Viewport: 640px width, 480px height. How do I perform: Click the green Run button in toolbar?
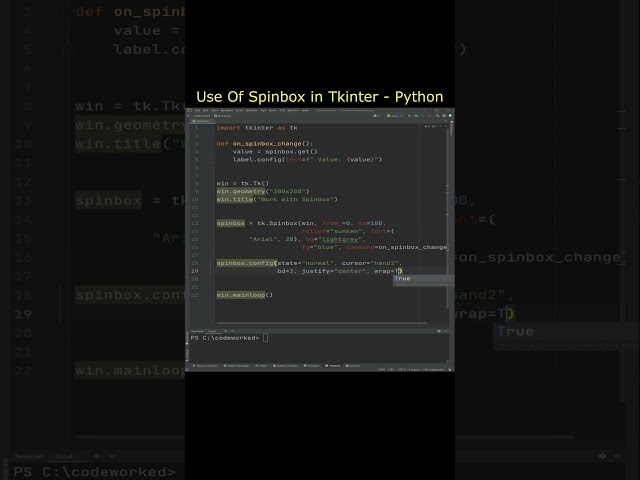point(409,116)
